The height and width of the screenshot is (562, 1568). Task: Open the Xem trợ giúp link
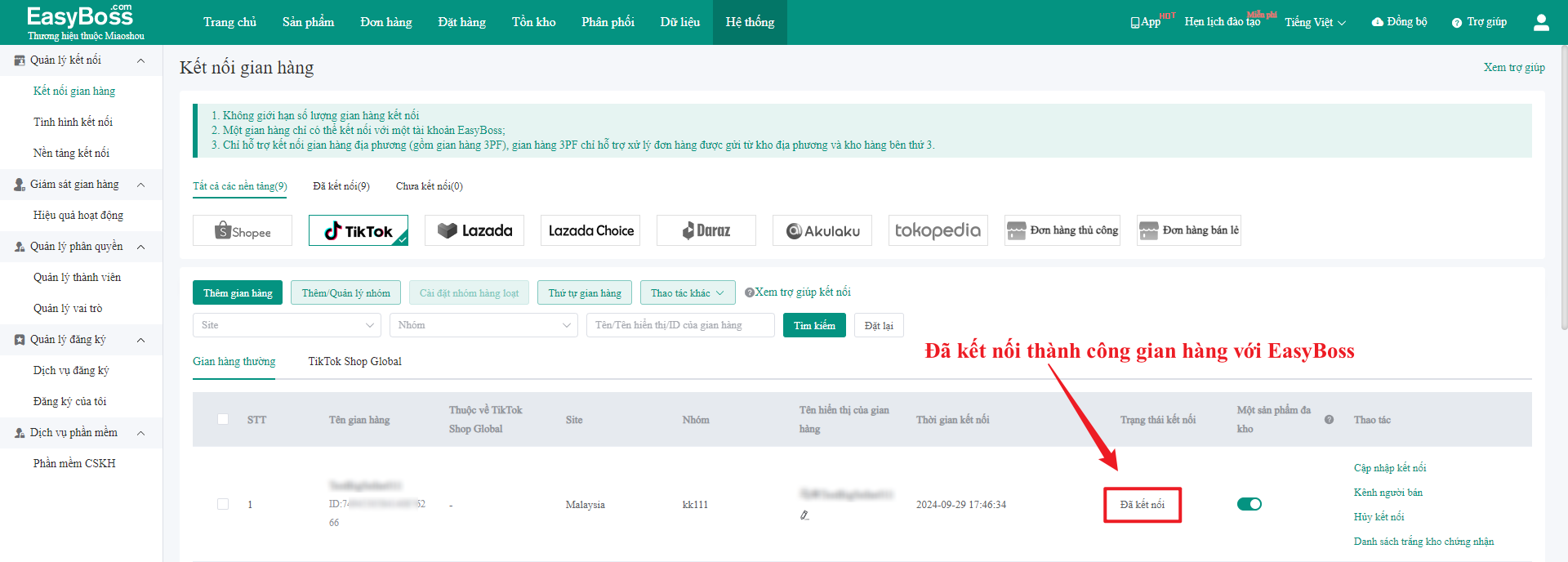[x=1514, y=68]
